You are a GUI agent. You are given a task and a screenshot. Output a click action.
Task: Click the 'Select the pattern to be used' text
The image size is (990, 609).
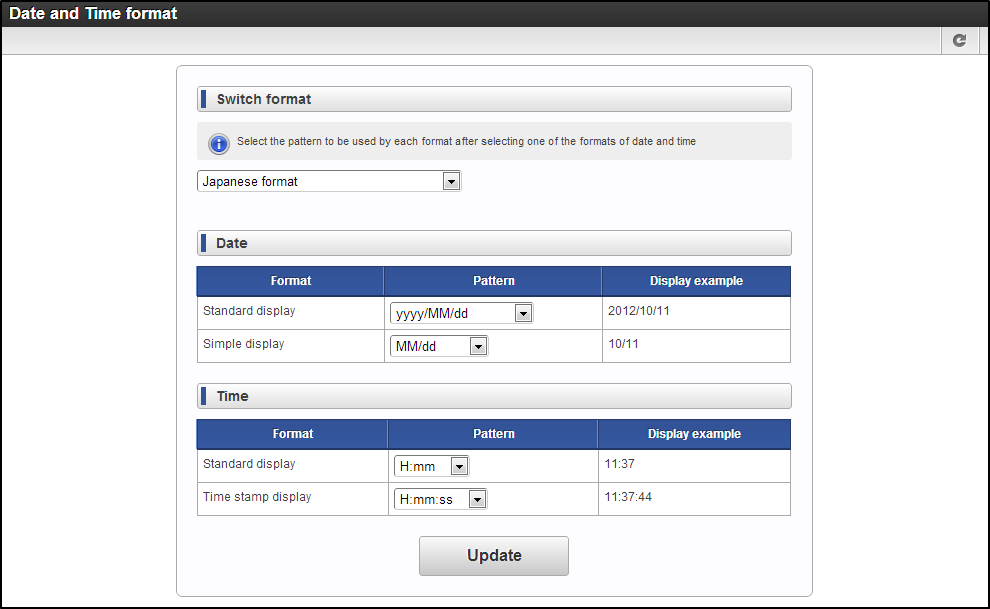point(466,141)
